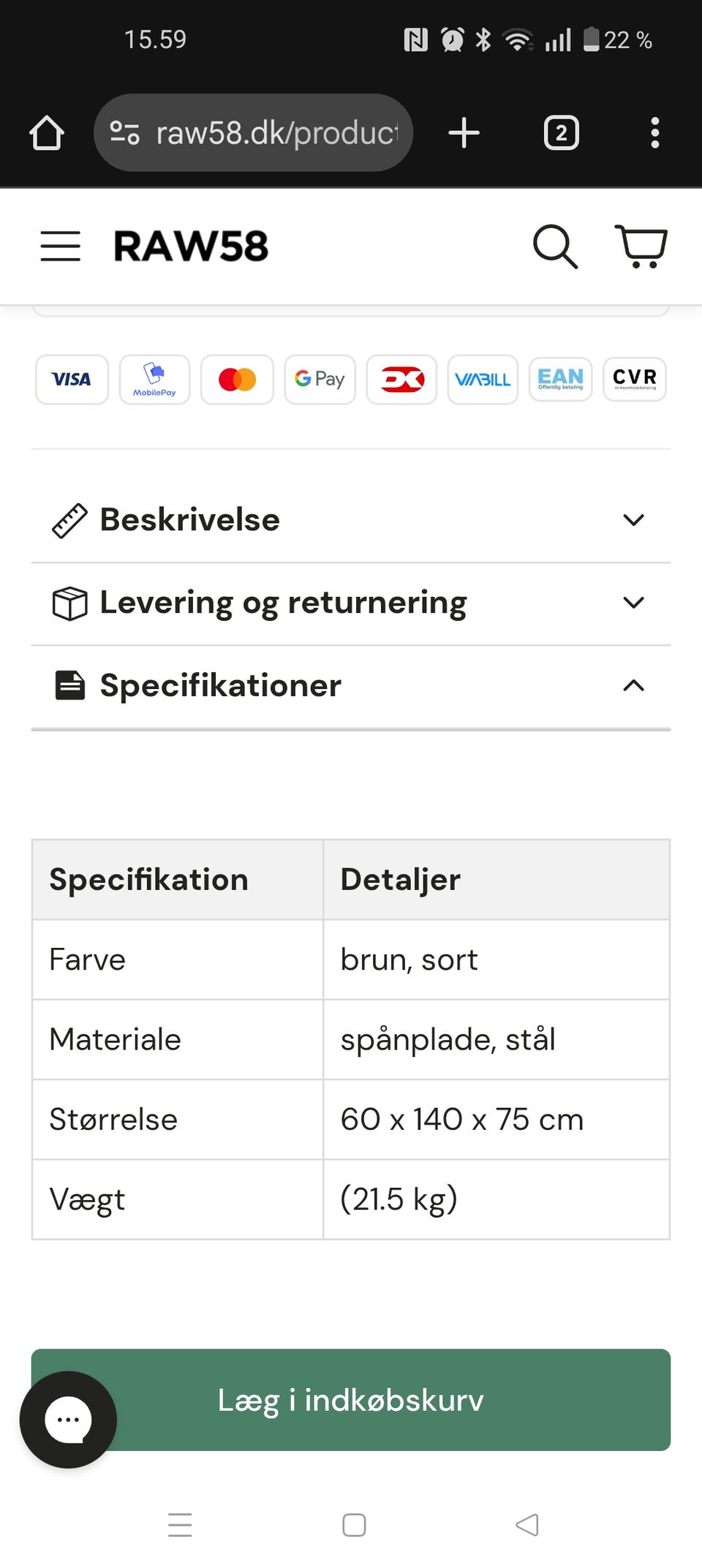Open a new browser tab
Screen dimensions: 702x1568
click(x=464, y=133)
